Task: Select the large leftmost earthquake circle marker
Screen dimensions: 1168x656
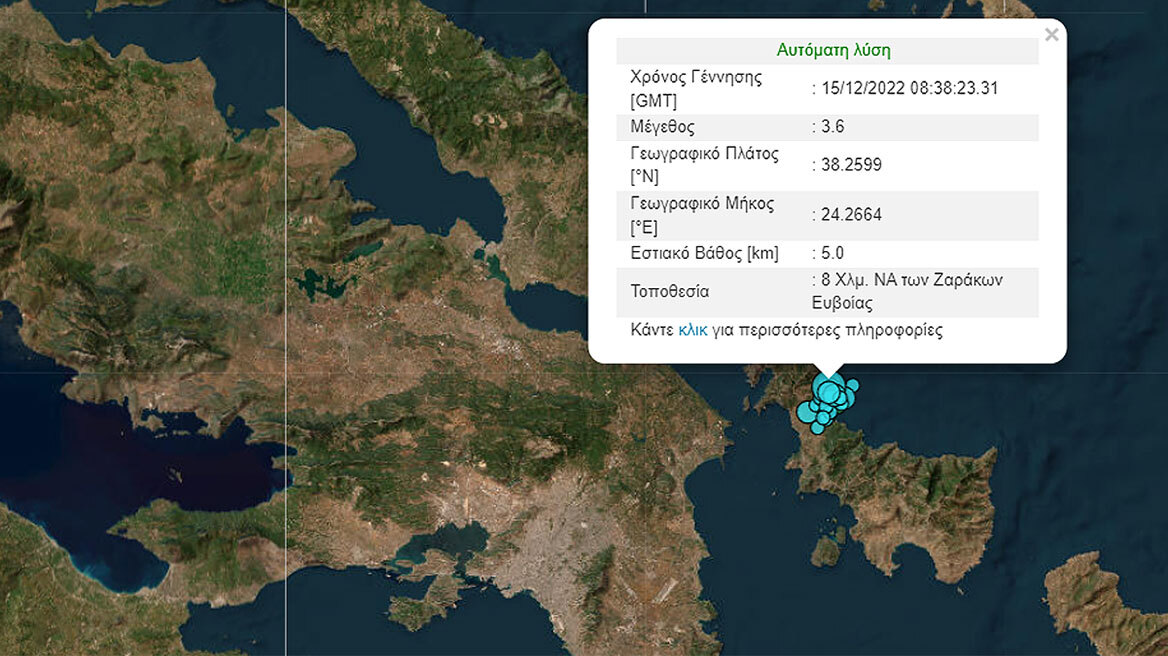Action: tap(806, 411)
